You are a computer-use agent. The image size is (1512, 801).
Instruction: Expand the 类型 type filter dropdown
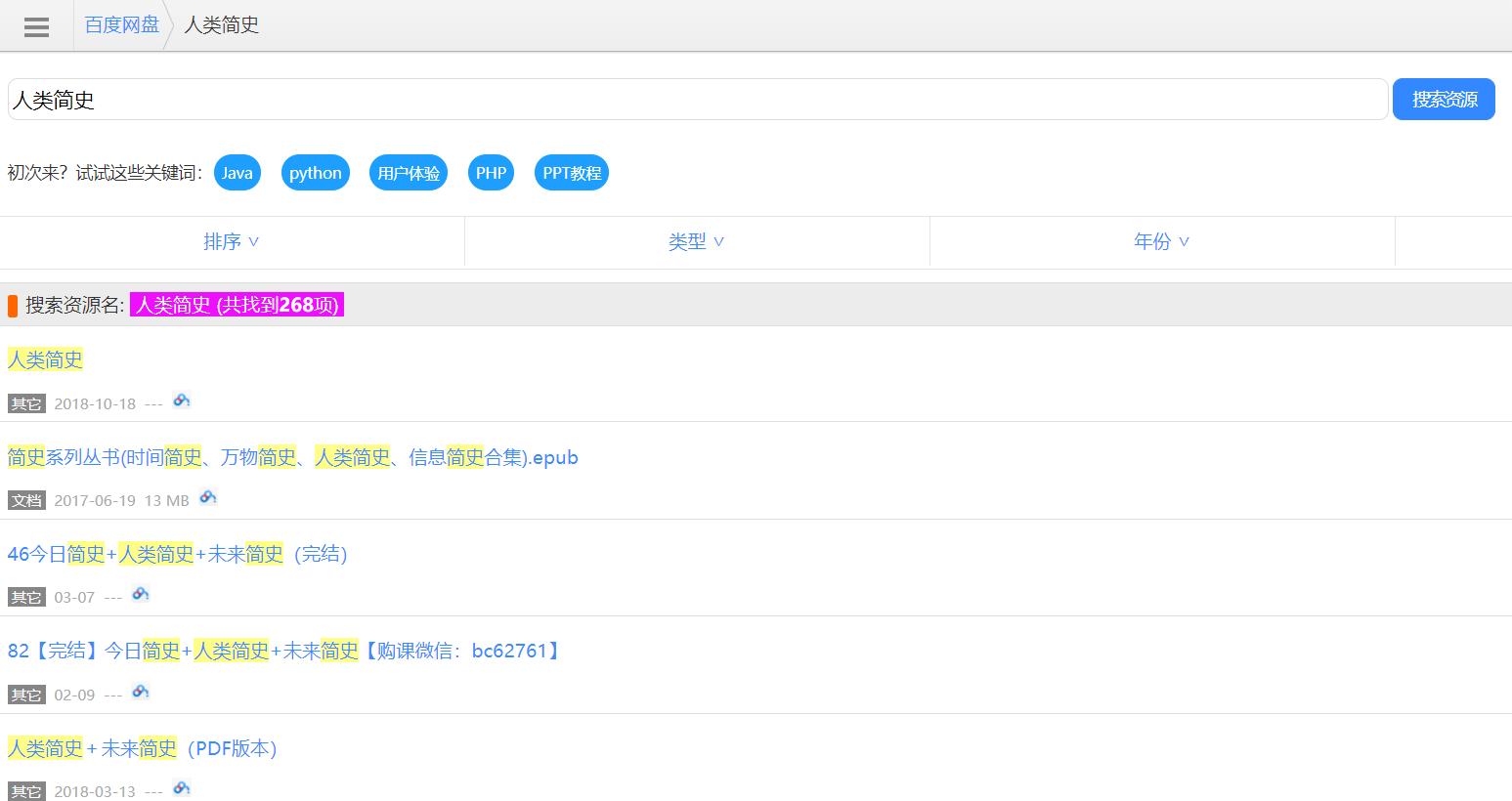696,241
